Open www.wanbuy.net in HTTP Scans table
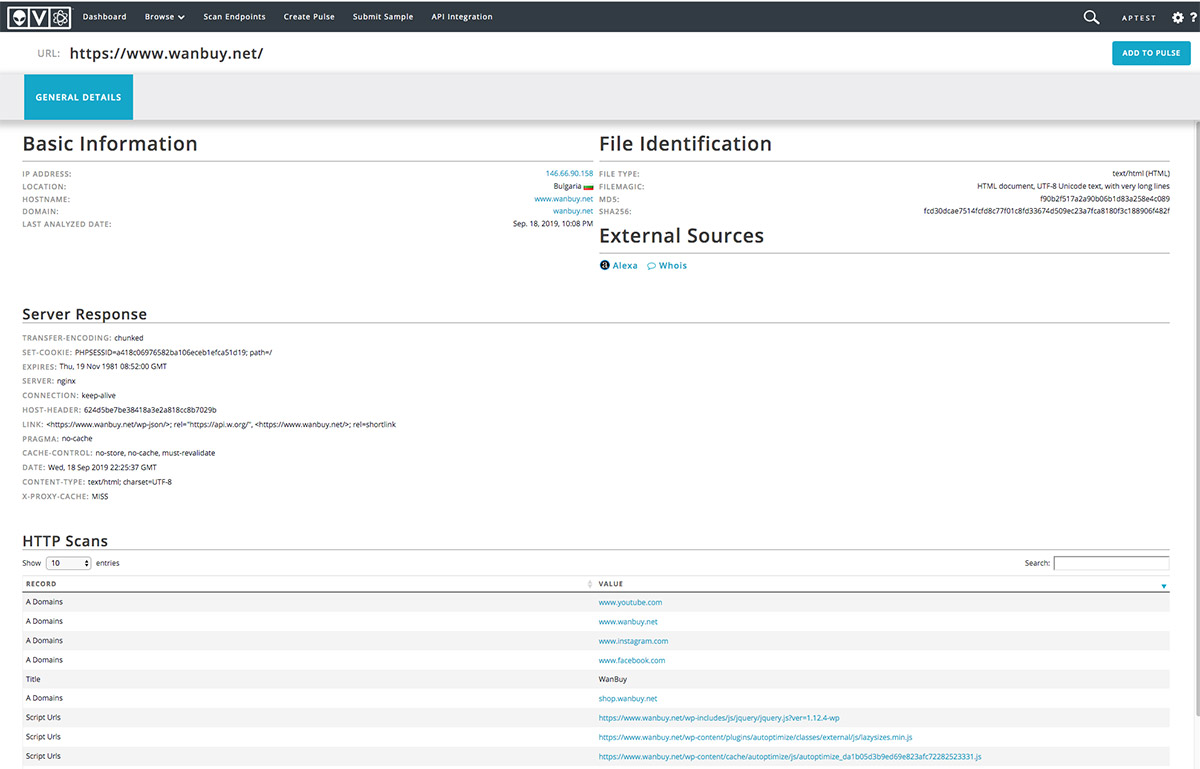Image resolution: width=1200 pixels, height=769 pixels. [628, 622]
